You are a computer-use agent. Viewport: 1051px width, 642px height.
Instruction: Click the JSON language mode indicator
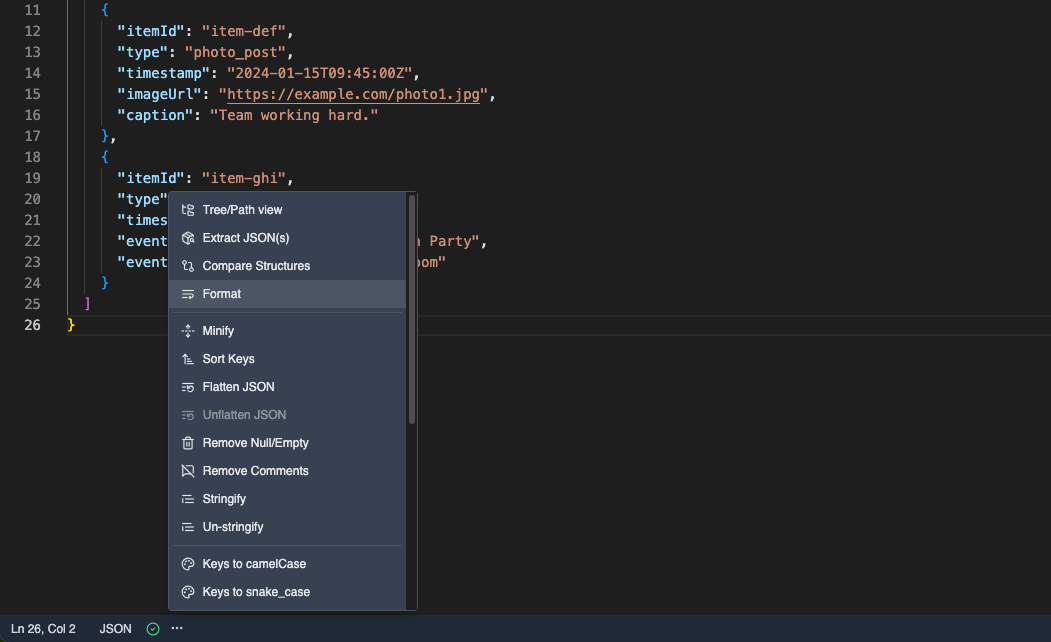[x=115, y=629]
